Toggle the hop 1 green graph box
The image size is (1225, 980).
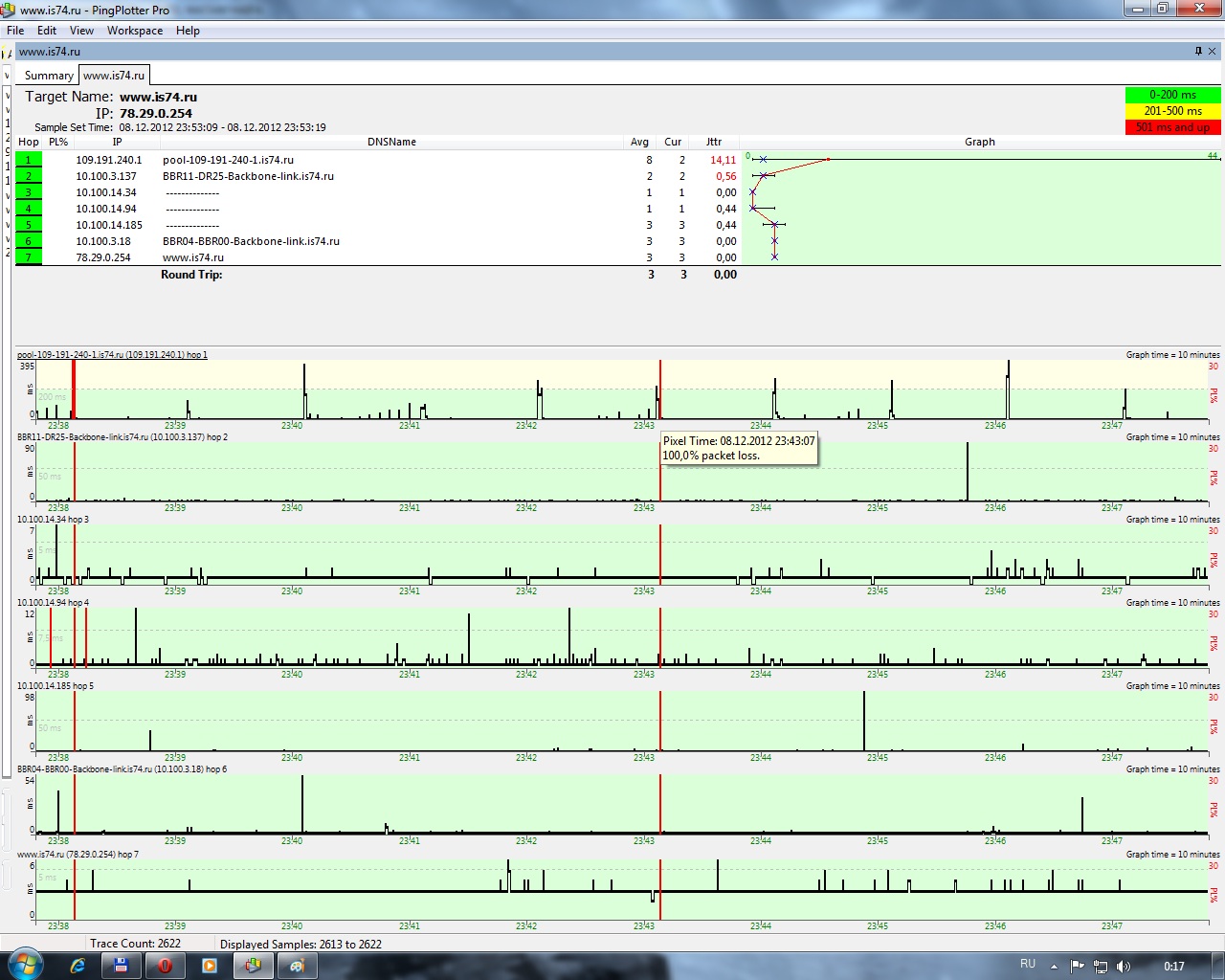click(x=29, y=160)
